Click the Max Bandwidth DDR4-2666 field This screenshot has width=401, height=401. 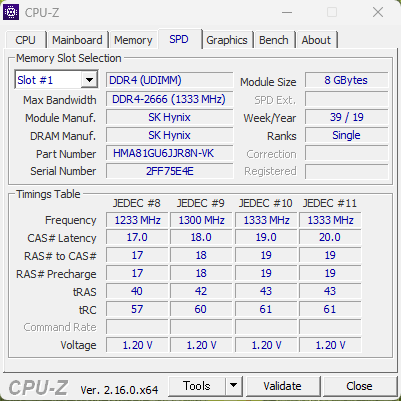click(169, 99)
